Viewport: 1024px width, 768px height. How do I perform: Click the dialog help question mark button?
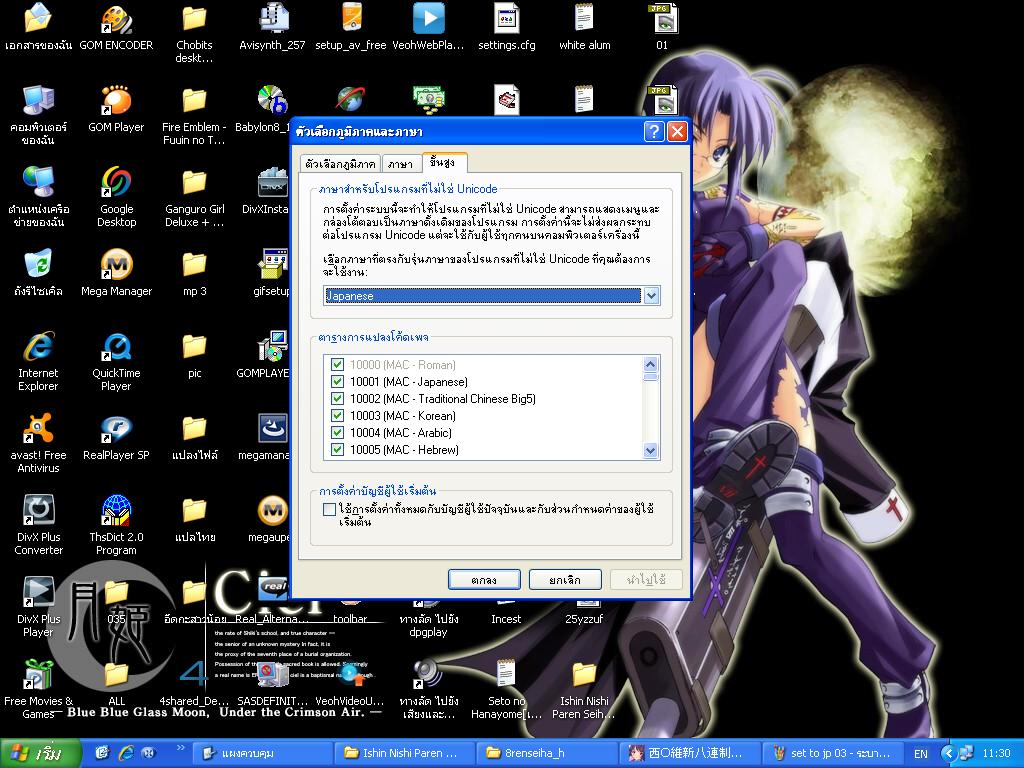654,132
